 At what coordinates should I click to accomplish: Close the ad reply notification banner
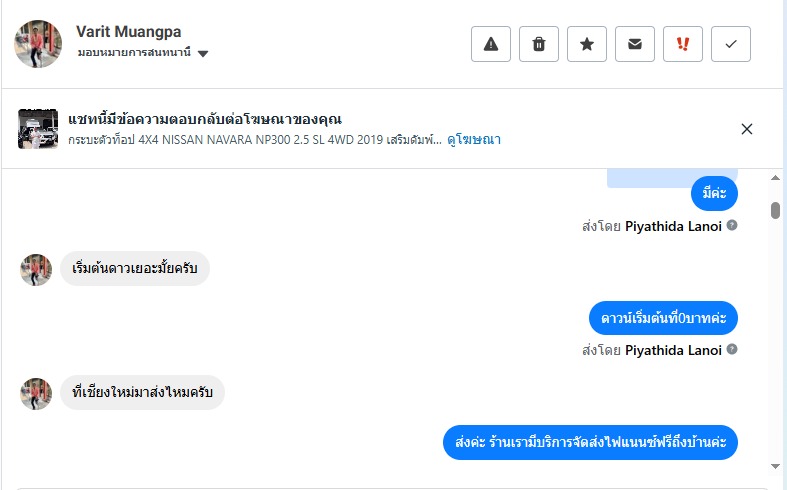click(x=747, y=129)
